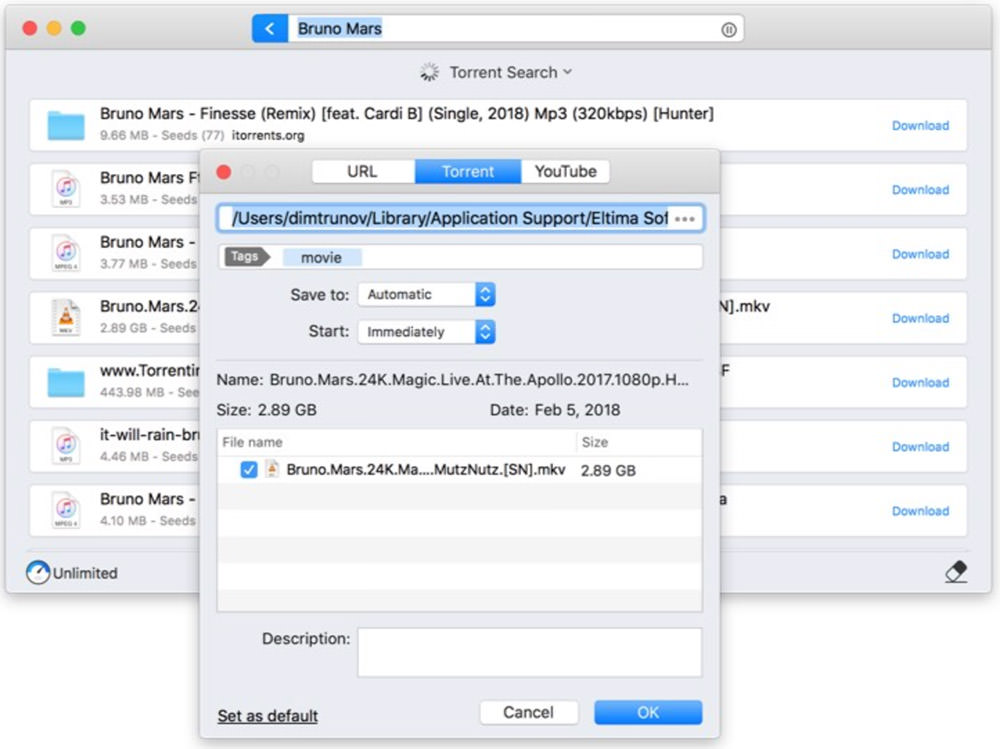Screen dimensions: 1000x749
Task: Maximize main window with green button
Action: 78,28
